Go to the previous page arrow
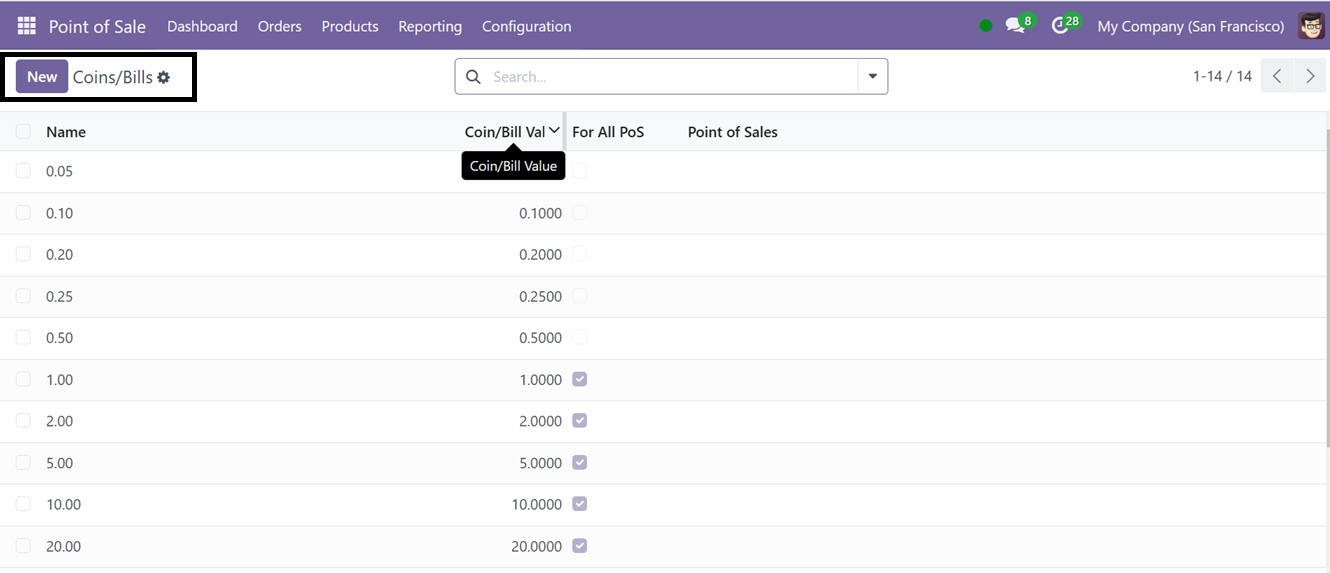The width and height of the screenshot is (1330, 573). pyautogui.click(x=1277, y=76)
